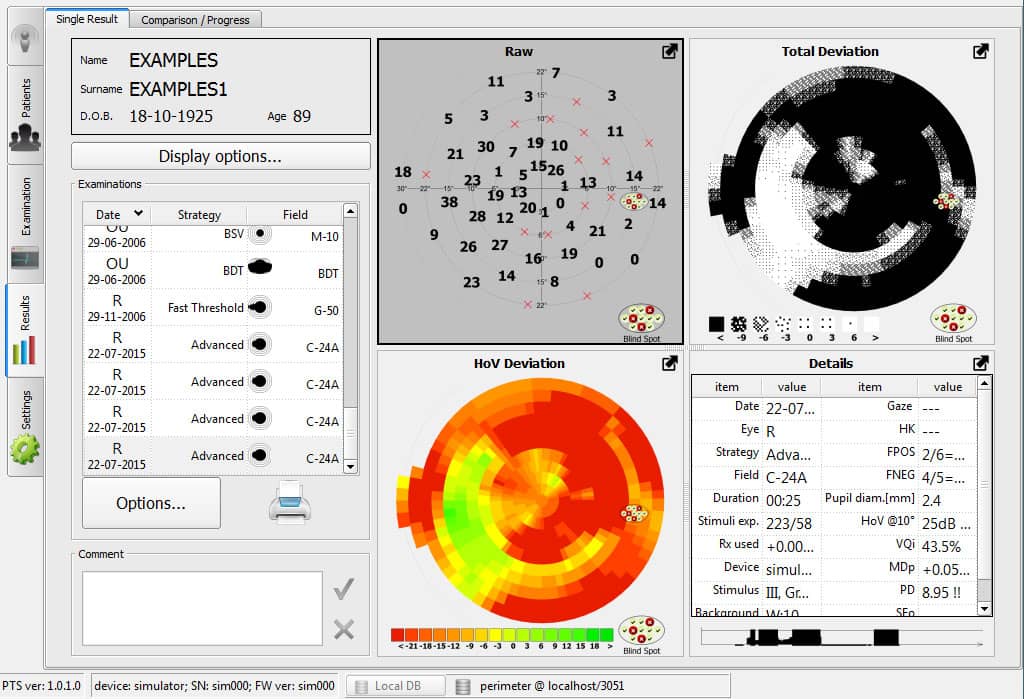Select the 29-06-2006 BDT examination row
This screenshot has width=1024, height=699.
213,270
